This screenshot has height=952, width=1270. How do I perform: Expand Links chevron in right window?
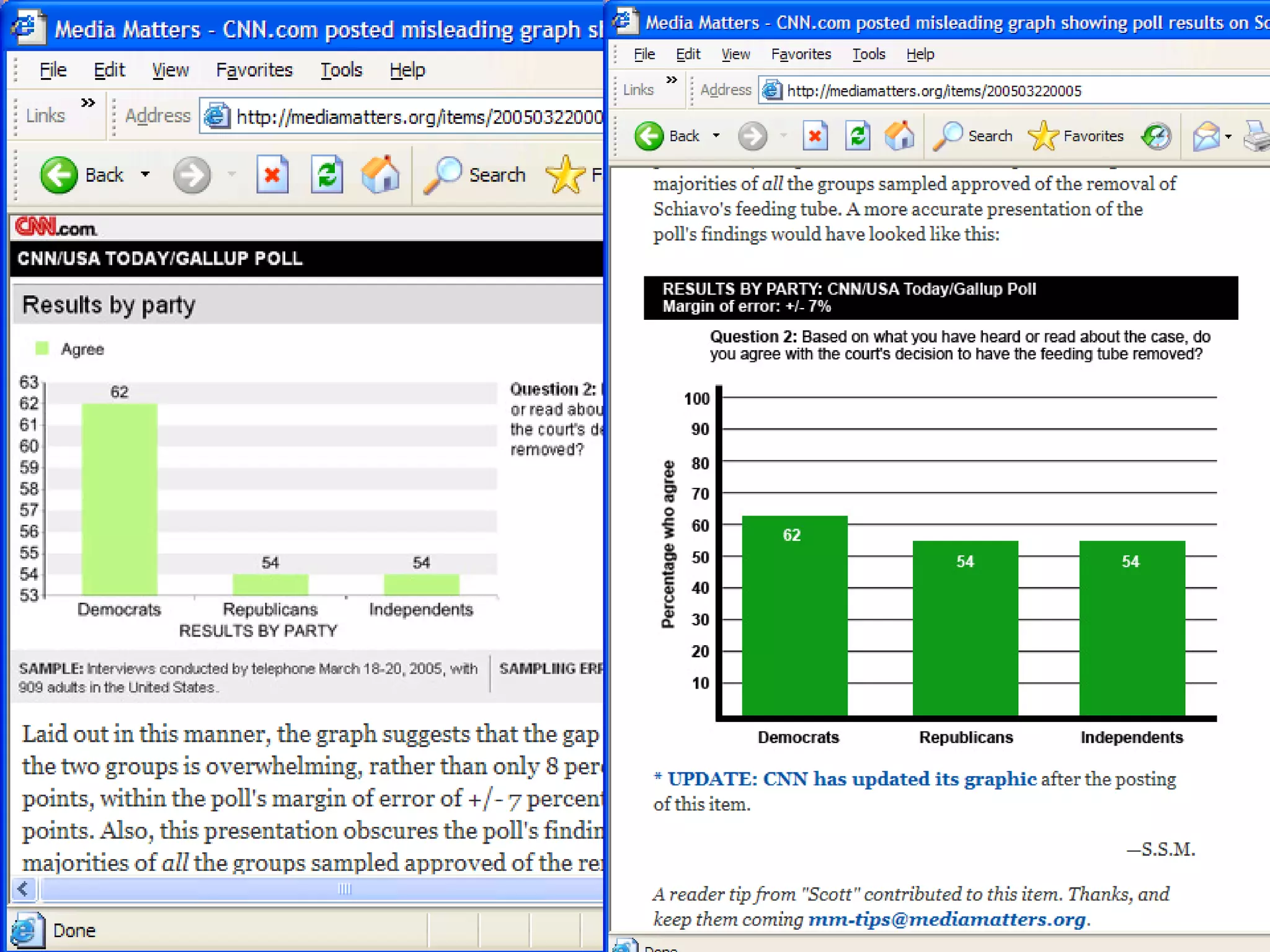(x=672, y=80)
